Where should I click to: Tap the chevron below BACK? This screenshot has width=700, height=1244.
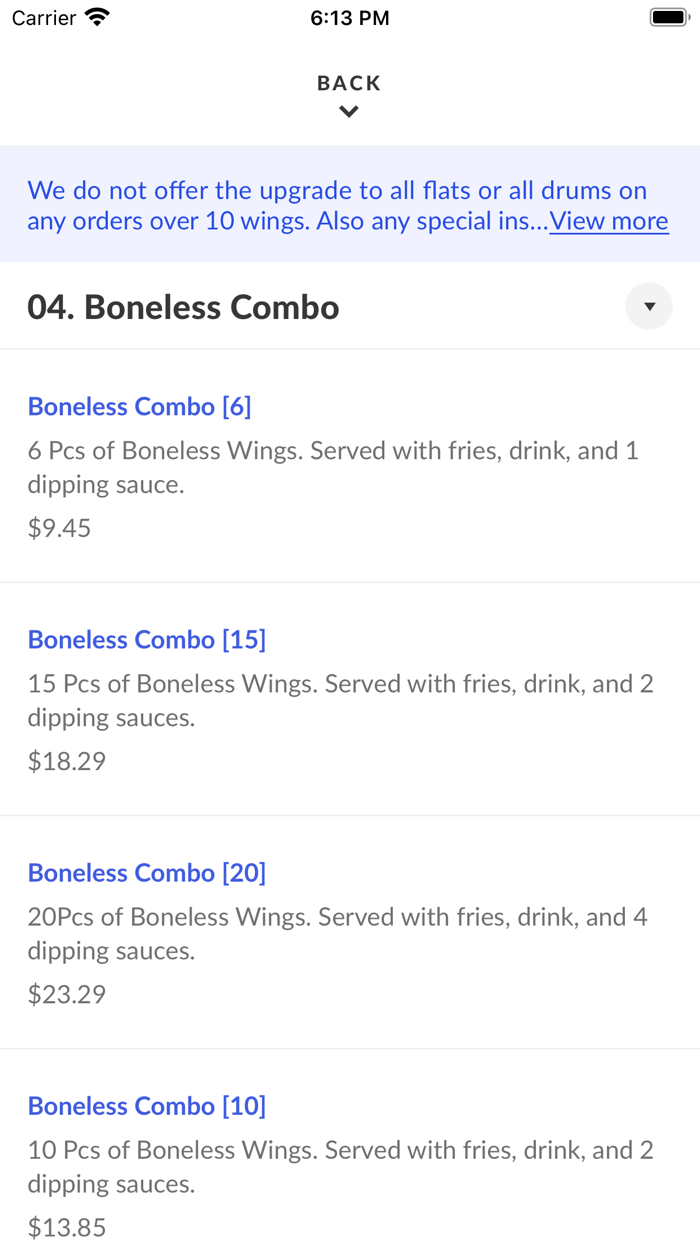pos(348,111)
